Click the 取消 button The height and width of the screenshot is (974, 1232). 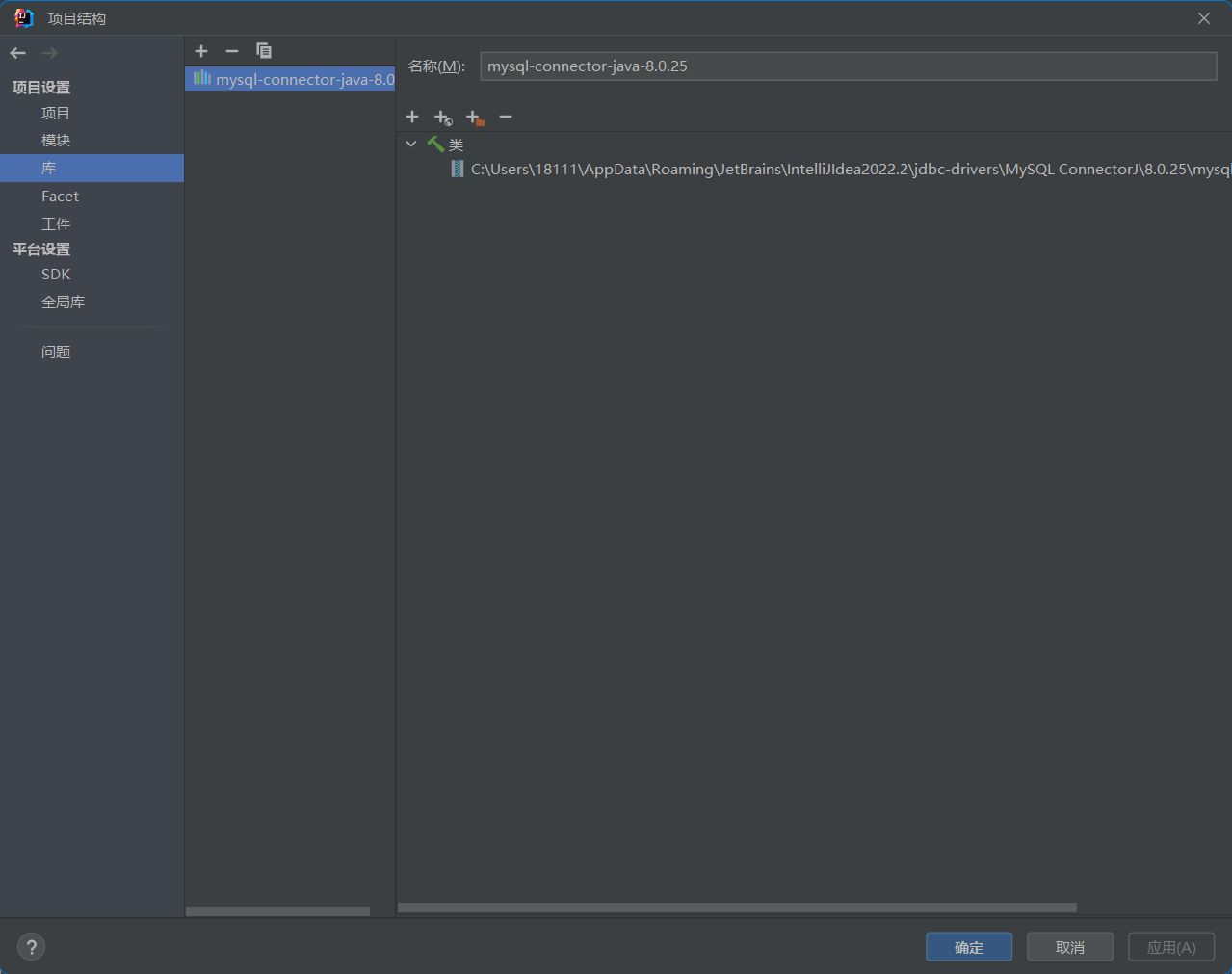[1070, 947]
